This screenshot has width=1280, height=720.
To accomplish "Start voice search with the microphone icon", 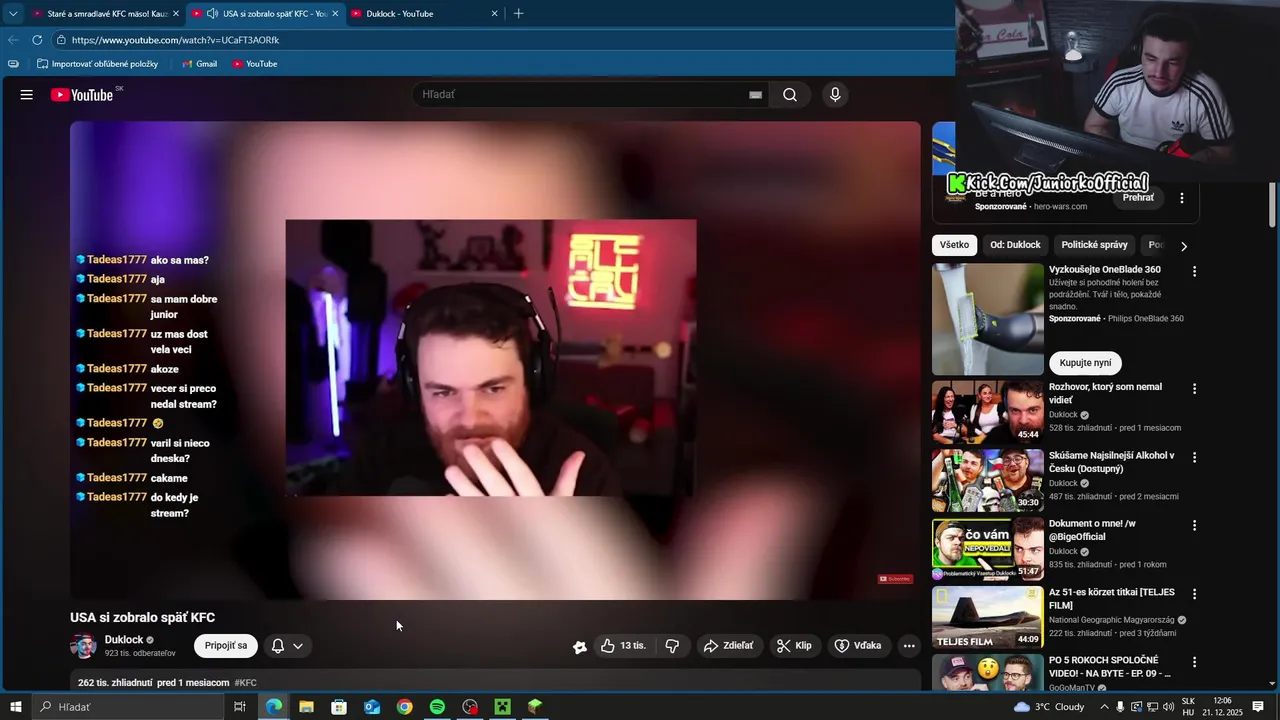I will click(x=835, y=95).
